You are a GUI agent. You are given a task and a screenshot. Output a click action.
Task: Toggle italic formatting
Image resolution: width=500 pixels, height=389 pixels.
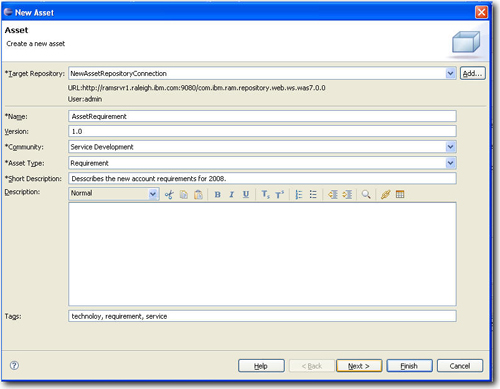232,194
